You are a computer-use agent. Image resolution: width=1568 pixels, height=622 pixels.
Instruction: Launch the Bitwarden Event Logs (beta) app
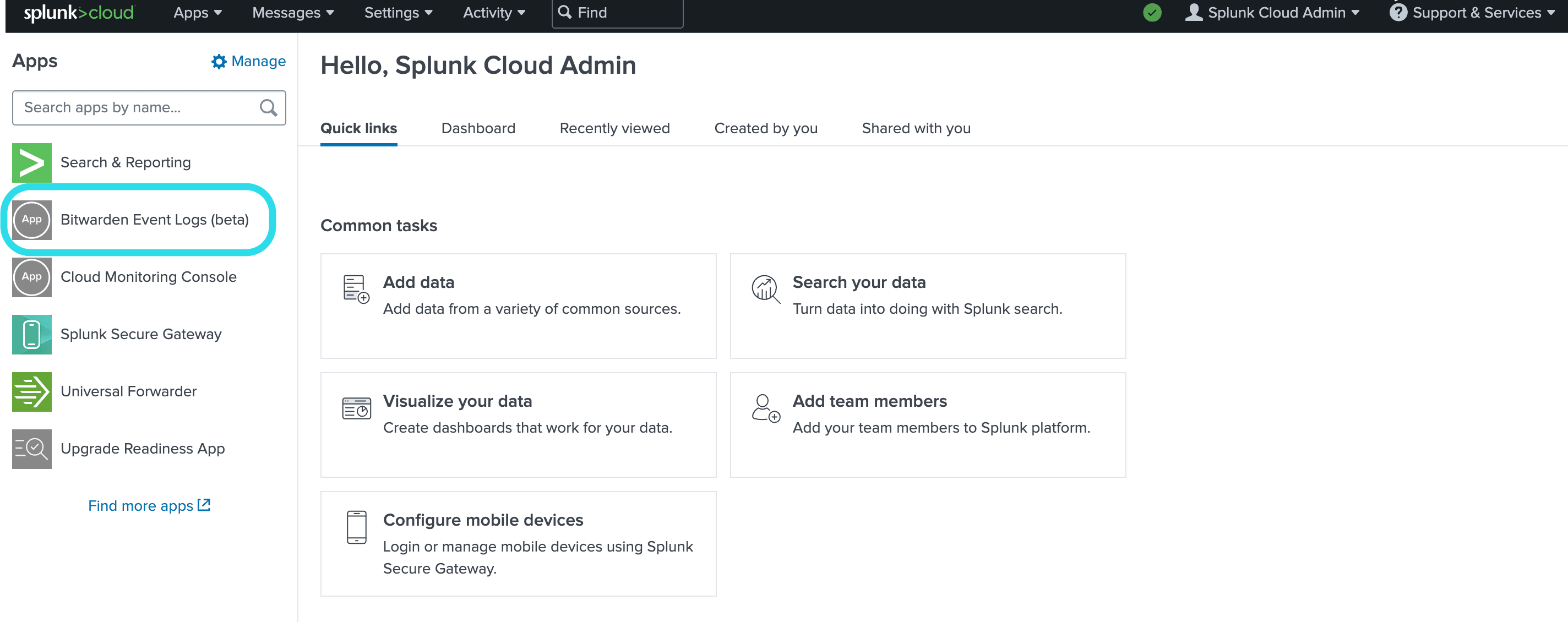(x=155, y=220)
